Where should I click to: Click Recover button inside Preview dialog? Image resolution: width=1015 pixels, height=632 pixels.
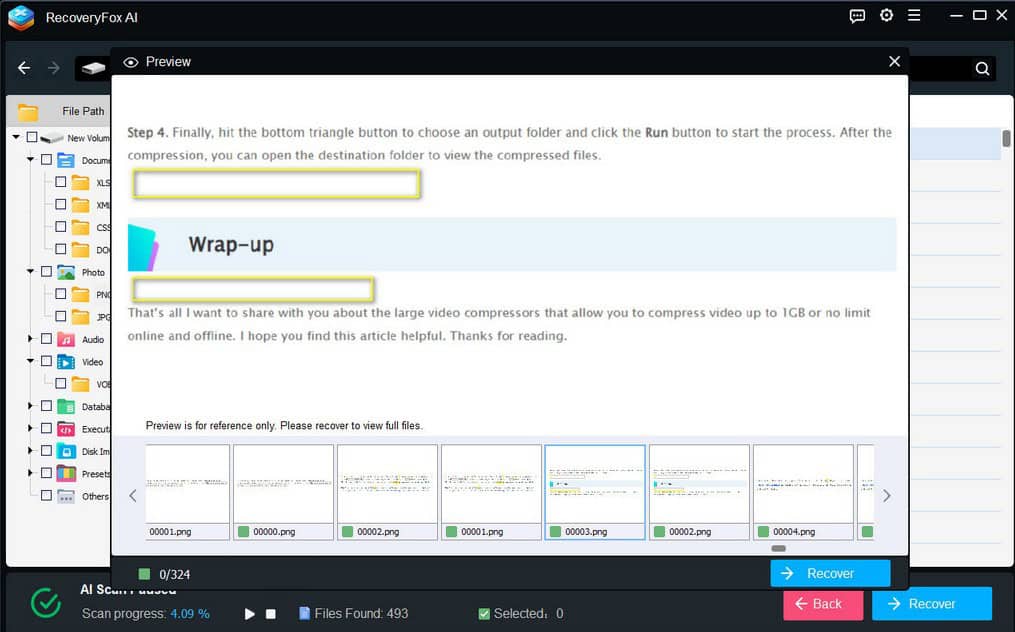830,573
